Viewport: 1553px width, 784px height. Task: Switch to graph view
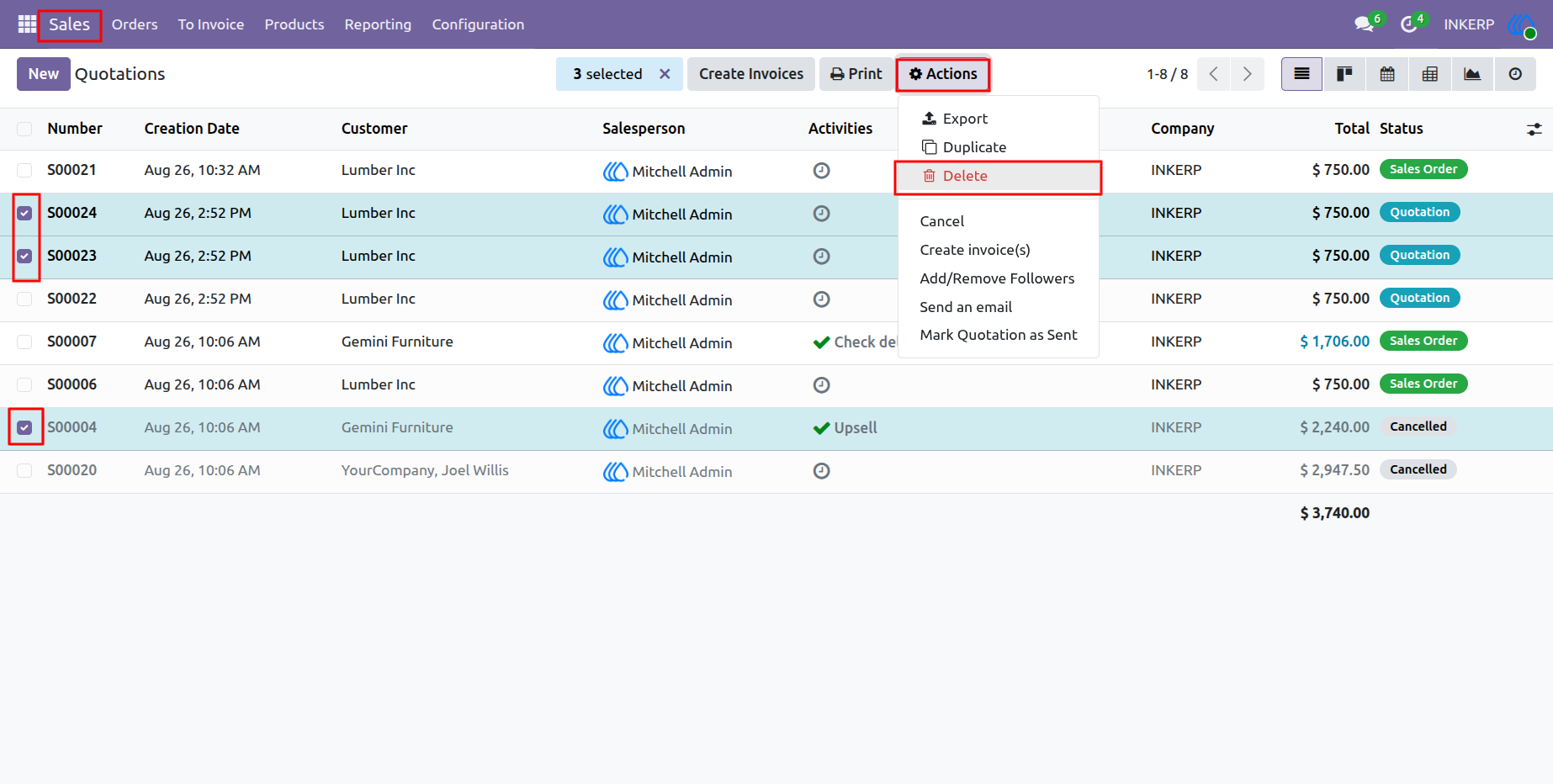pos(1472,74)
